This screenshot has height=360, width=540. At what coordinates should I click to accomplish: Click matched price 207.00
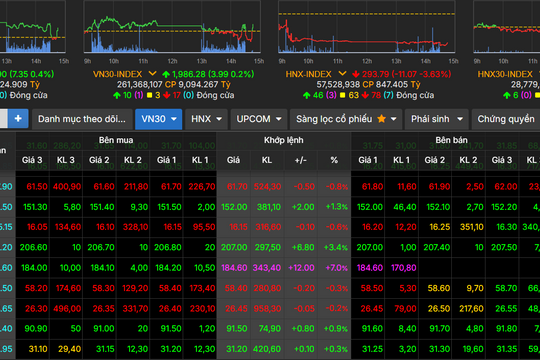pyautogui.click(x=234, y=247)
